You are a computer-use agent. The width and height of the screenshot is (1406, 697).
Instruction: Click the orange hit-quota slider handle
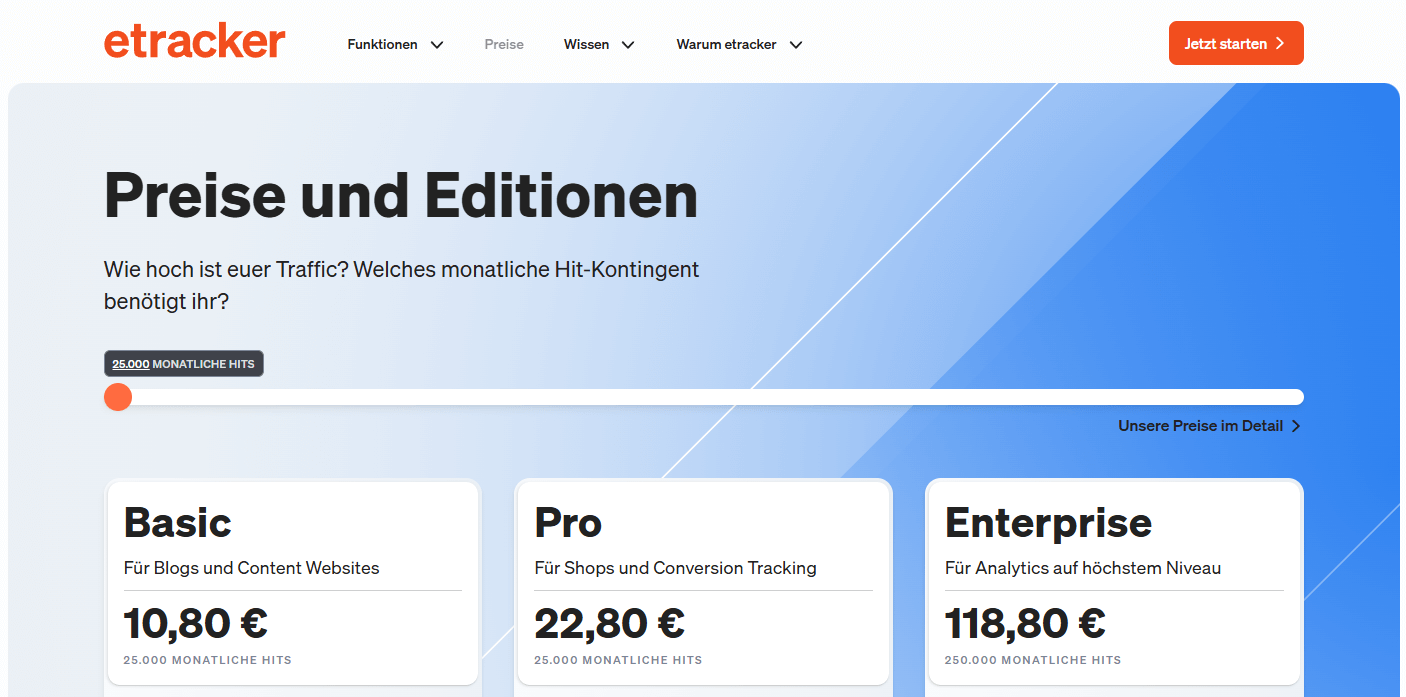click(x=118, y=397)
